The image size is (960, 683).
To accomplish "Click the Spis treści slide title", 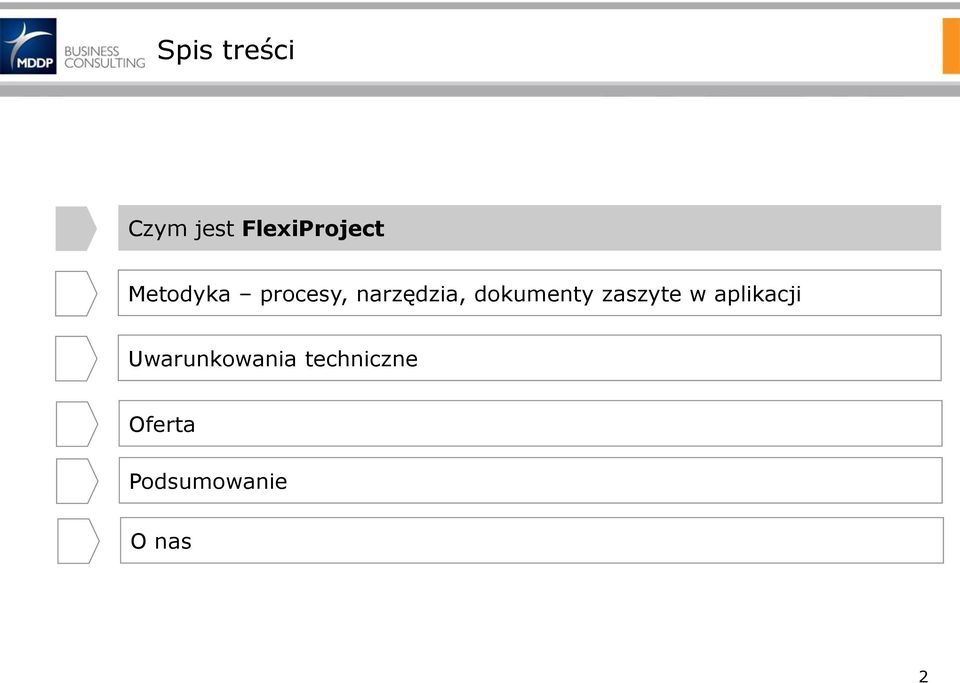I will 226,50.
